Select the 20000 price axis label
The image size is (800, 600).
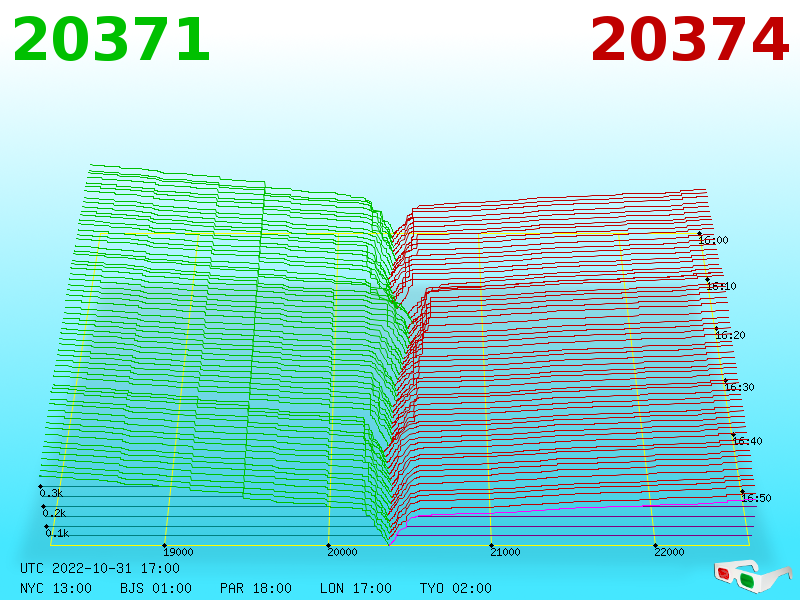[342, 552]
